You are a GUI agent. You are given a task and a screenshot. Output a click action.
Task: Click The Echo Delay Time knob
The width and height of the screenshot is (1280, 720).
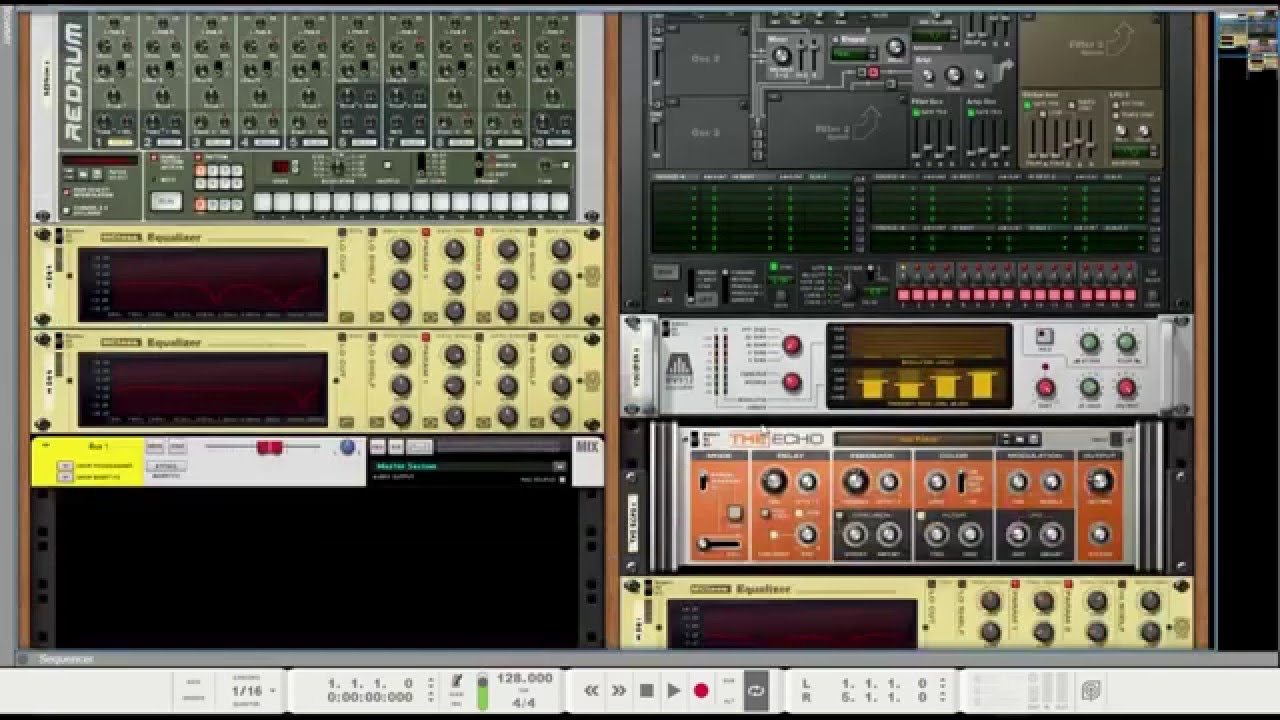click(x=772, y=483)
